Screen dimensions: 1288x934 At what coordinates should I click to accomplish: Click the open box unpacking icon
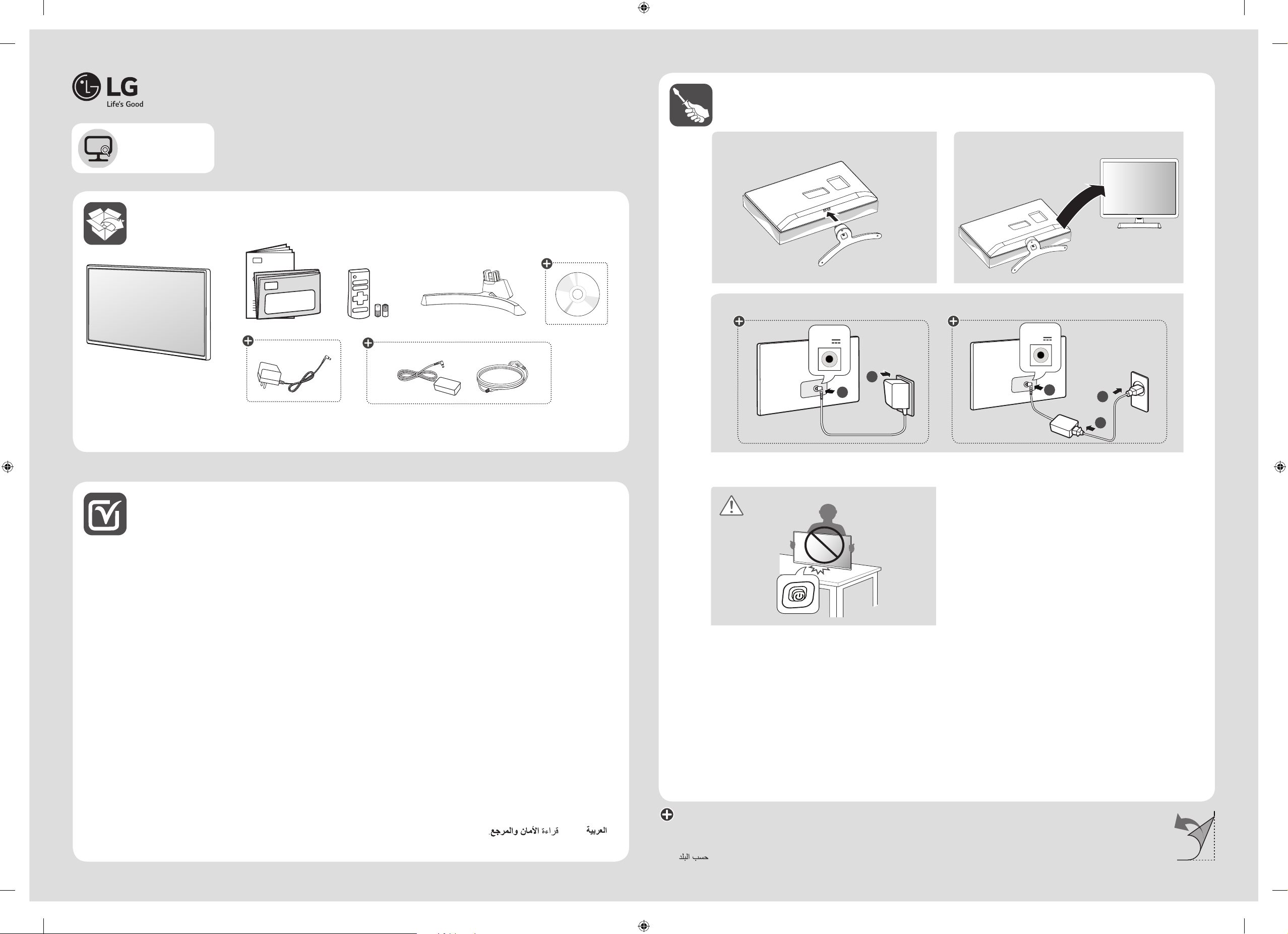click(105, 223)
